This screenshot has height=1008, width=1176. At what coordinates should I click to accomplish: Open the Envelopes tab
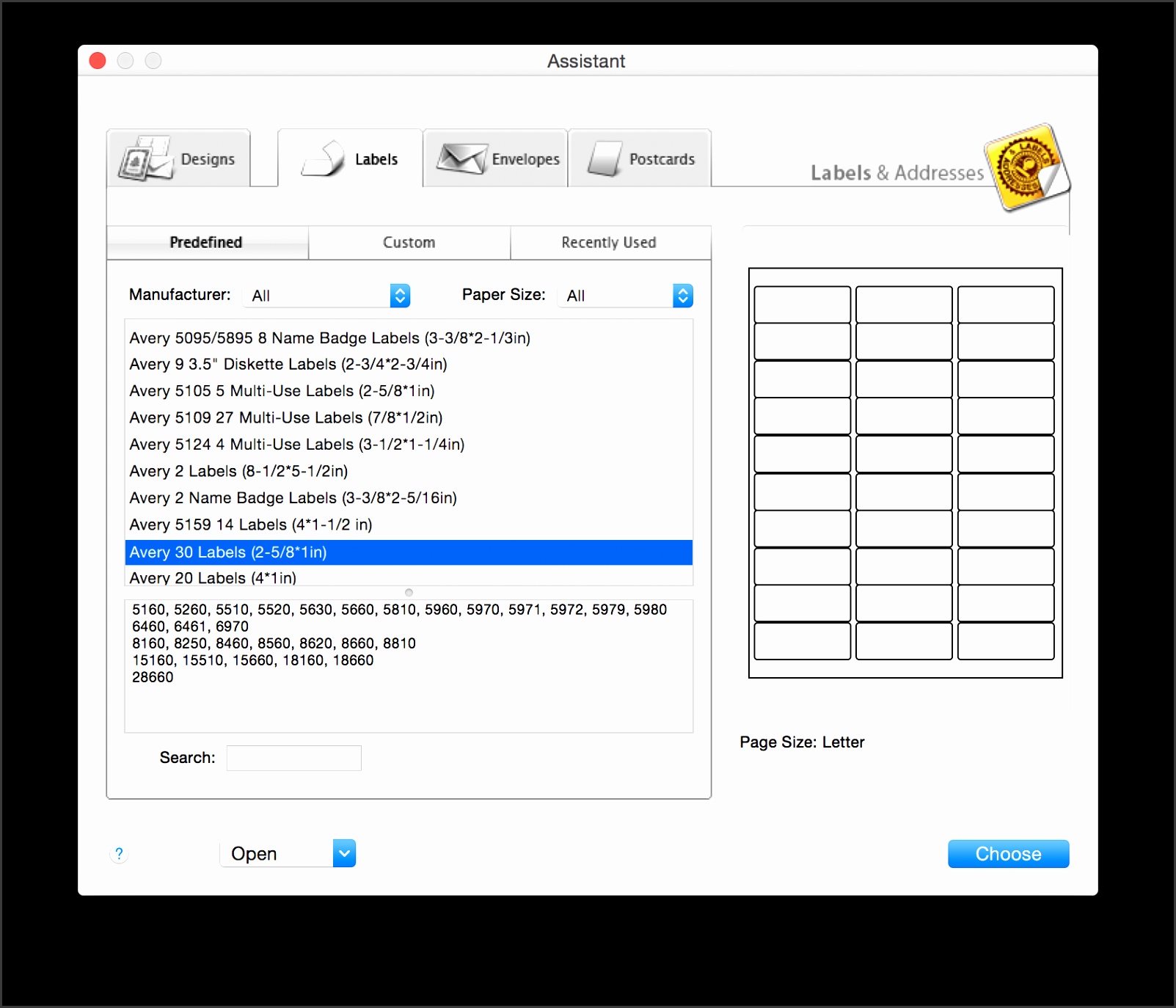(x=495, y=158)
